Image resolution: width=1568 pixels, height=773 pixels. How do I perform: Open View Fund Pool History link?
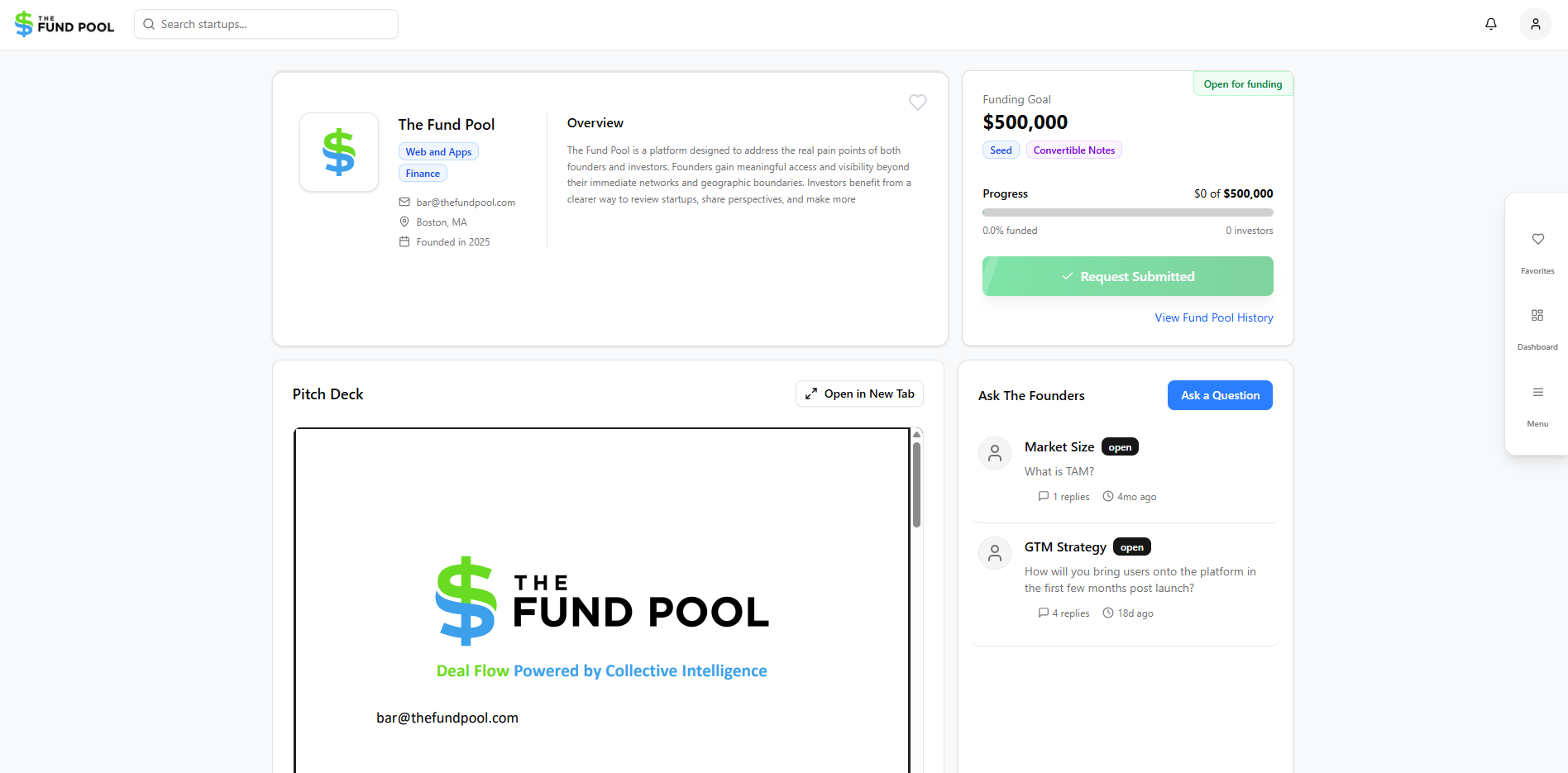click(x=1213, y=317)
